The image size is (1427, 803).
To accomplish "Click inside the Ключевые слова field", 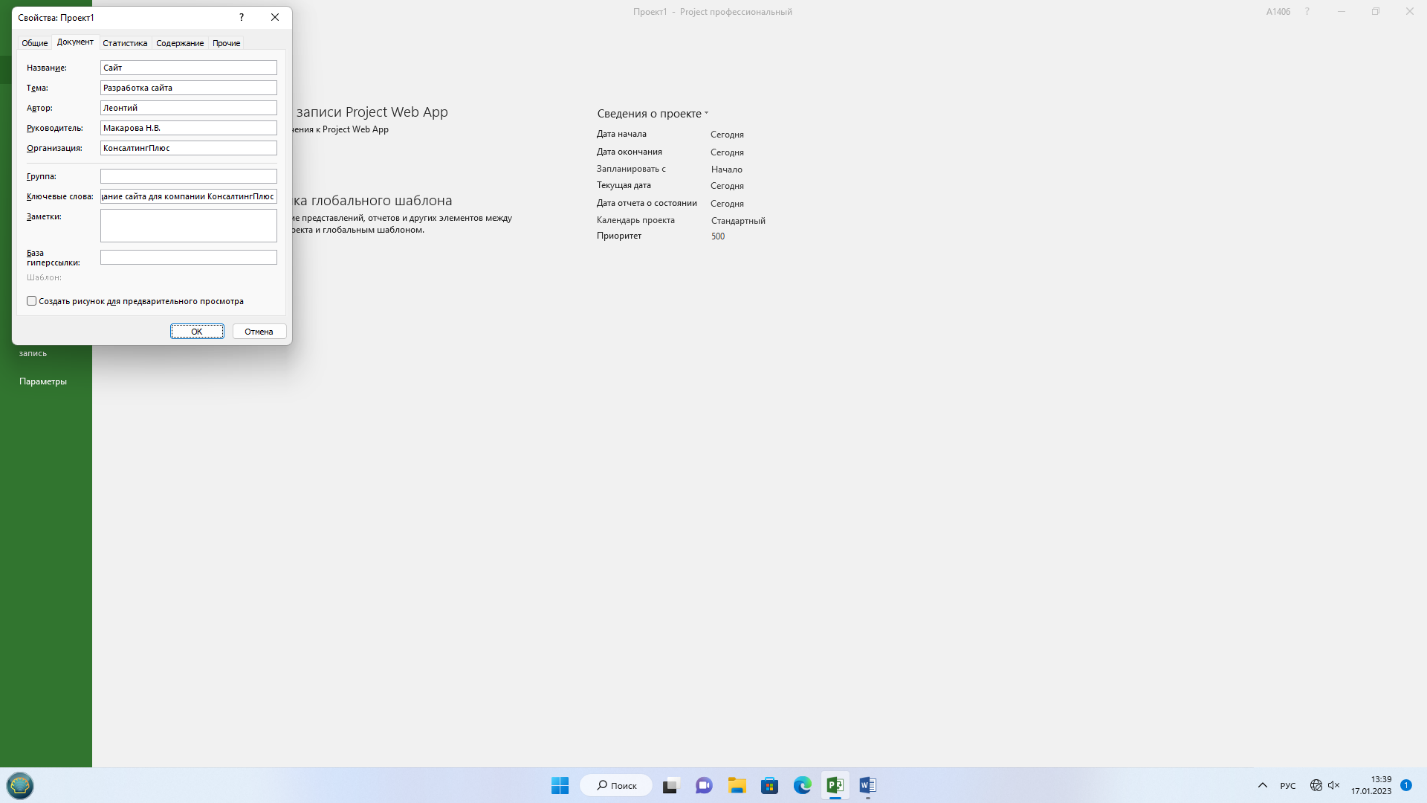I will [188, 196].
